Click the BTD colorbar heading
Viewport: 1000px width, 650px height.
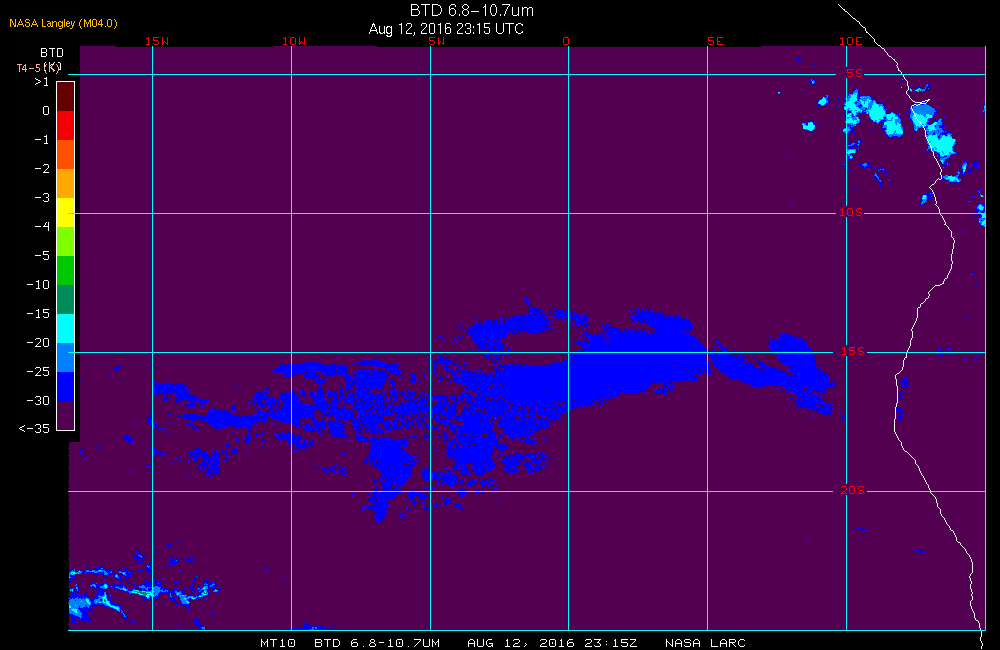coord(52,52)
